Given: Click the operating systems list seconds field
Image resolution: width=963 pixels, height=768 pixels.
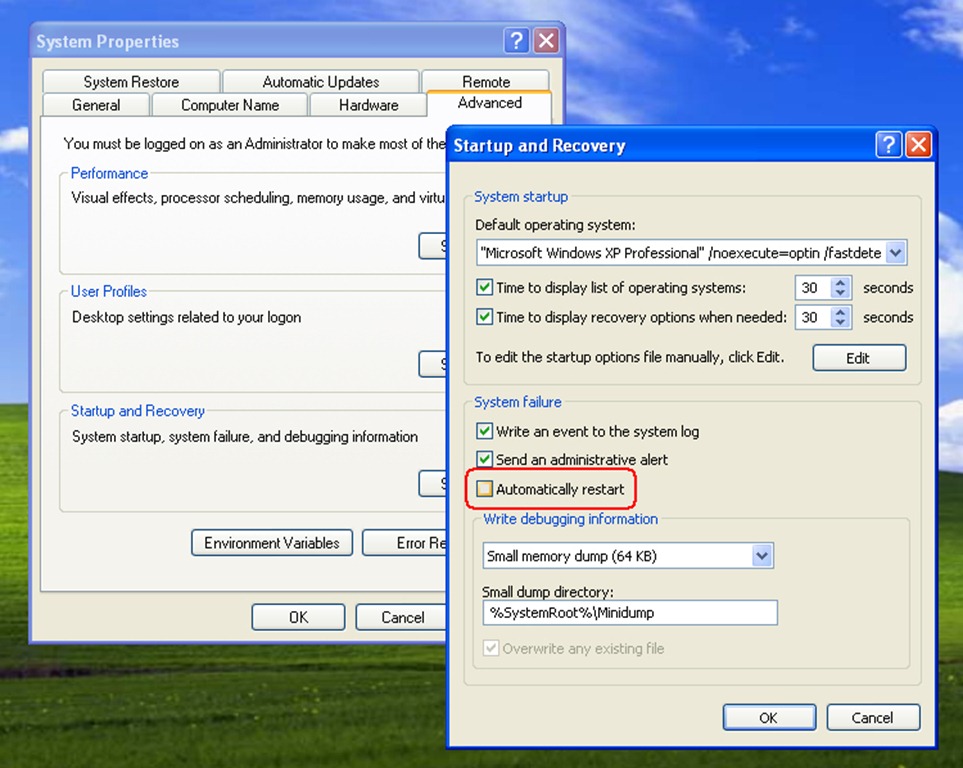Looking at the screenshot, I should [813, 288].
